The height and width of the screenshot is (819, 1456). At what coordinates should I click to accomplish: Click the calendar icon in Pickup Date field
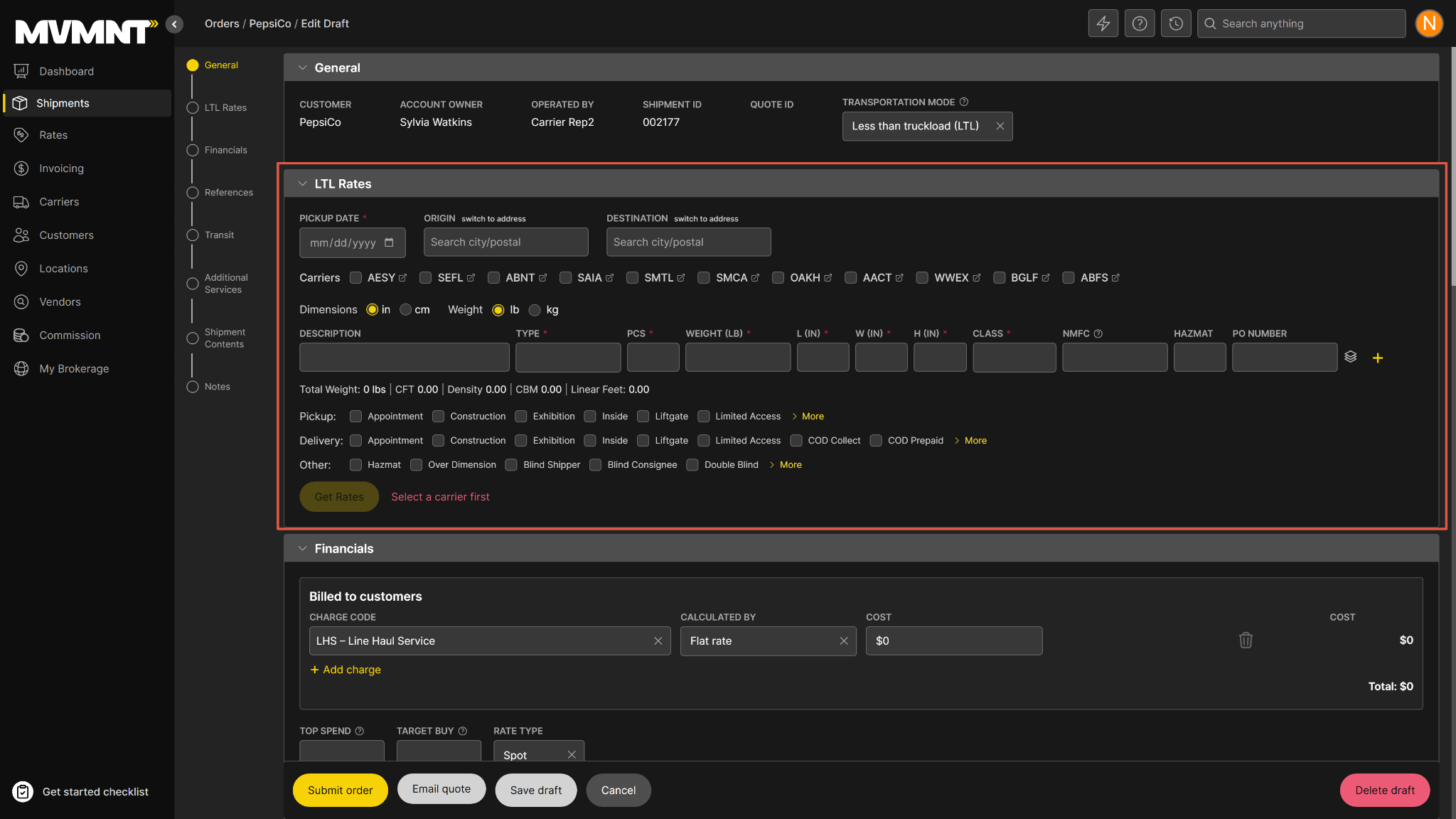389,242
